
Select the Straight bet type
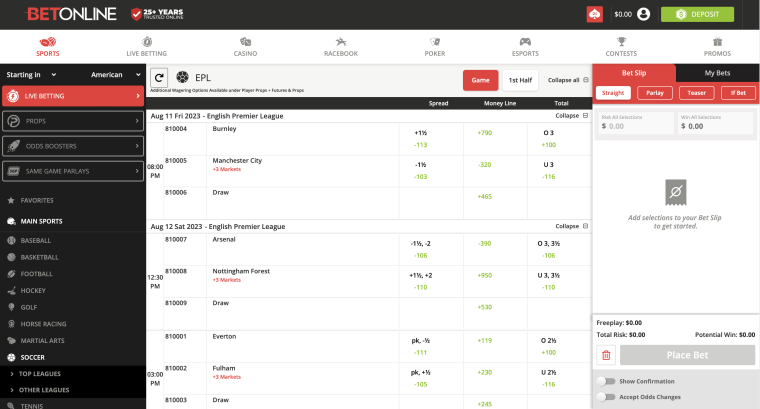(x=613, y=93)
